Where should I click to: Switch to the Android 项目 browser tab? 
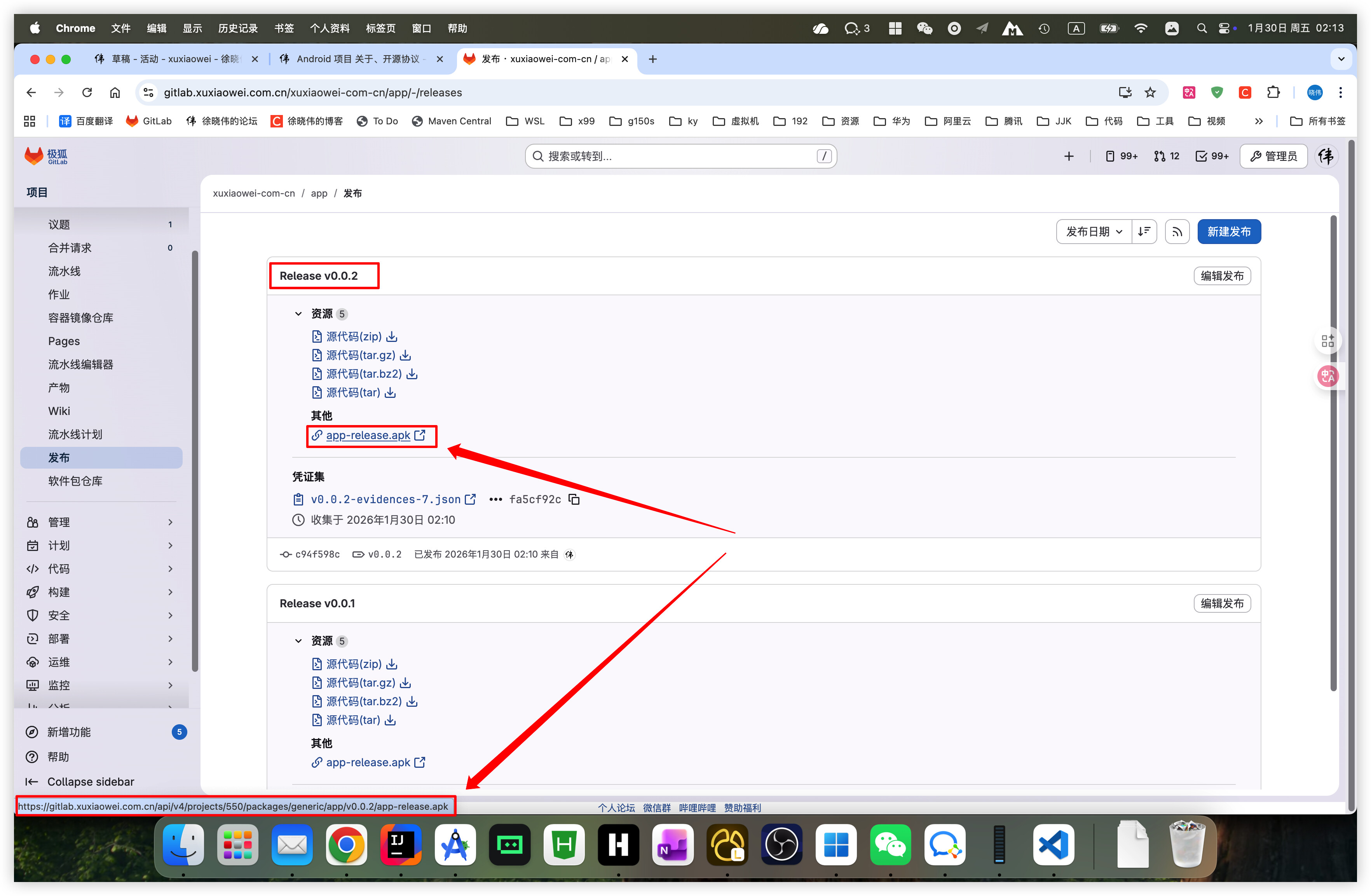tap(357, 59)
